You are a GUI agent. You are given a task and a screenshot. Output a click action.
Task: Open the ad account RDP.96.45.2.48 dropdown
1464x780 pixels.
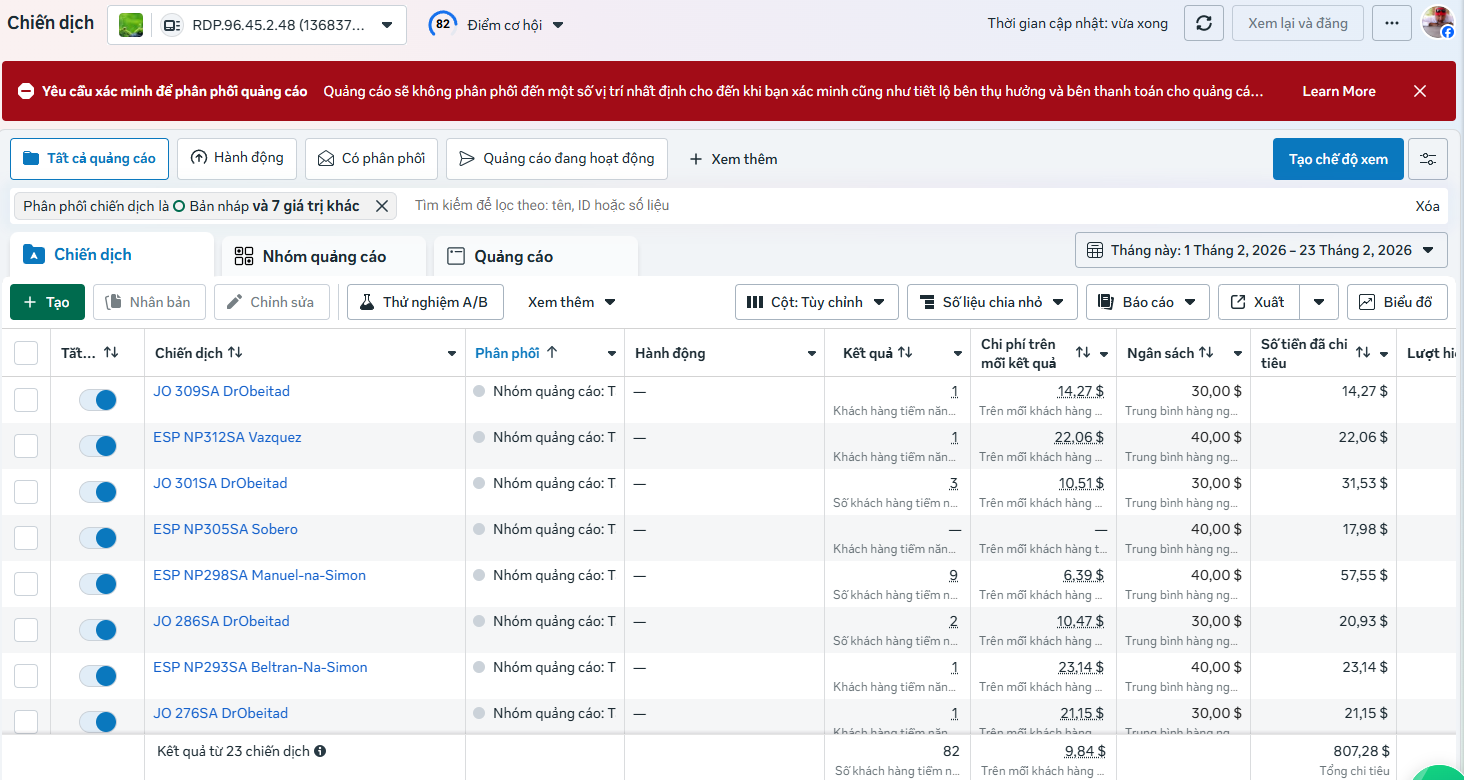[x=257, y=25]
